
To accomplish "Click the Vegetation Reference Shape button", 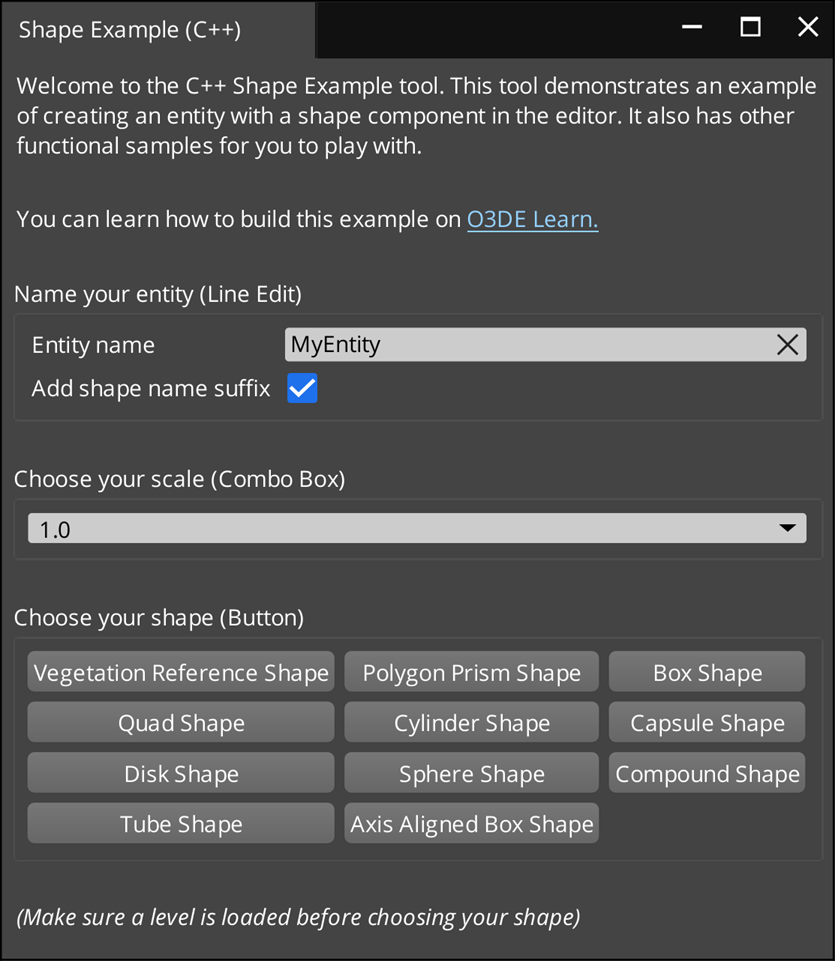I will click(x=181, y=673).
